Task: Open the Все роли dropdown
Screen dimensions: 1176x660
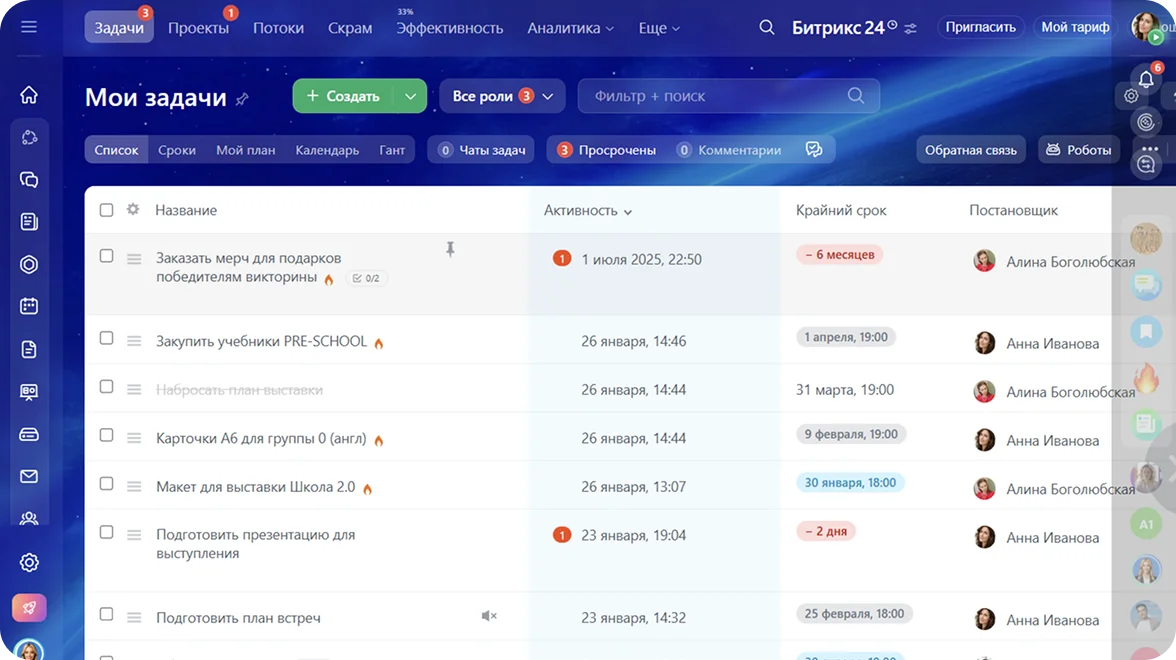Action: click(x=502, y=95)
